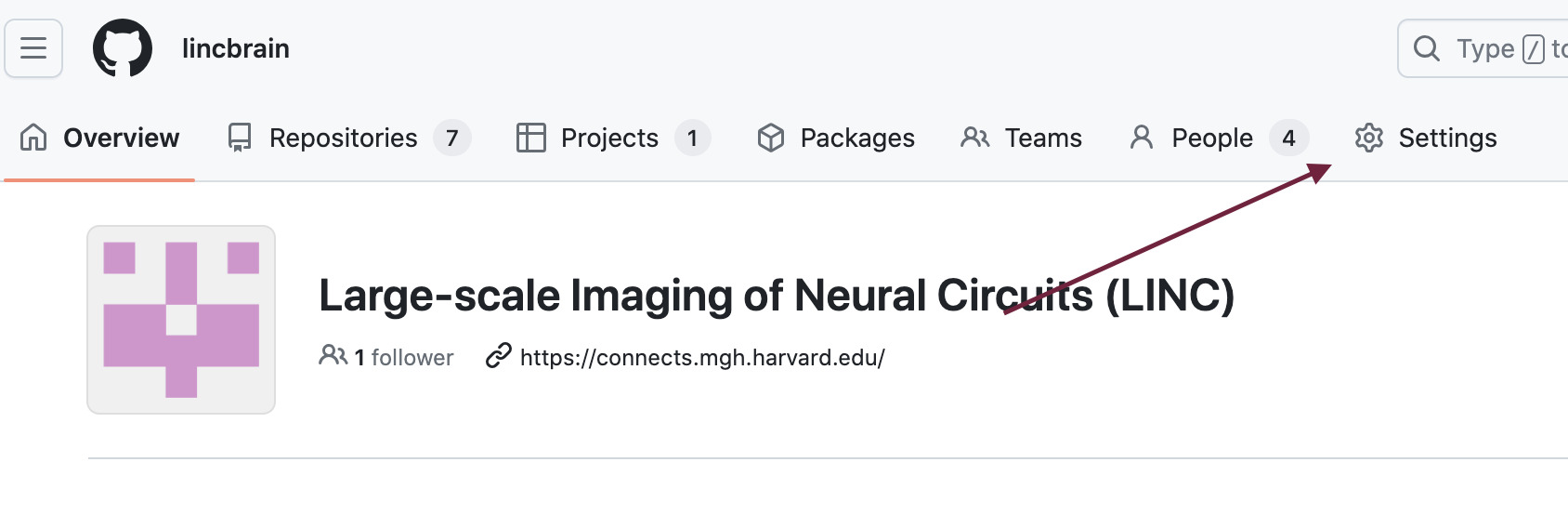View the 1 follower link

pyautogui.click(x=402, y=357)
